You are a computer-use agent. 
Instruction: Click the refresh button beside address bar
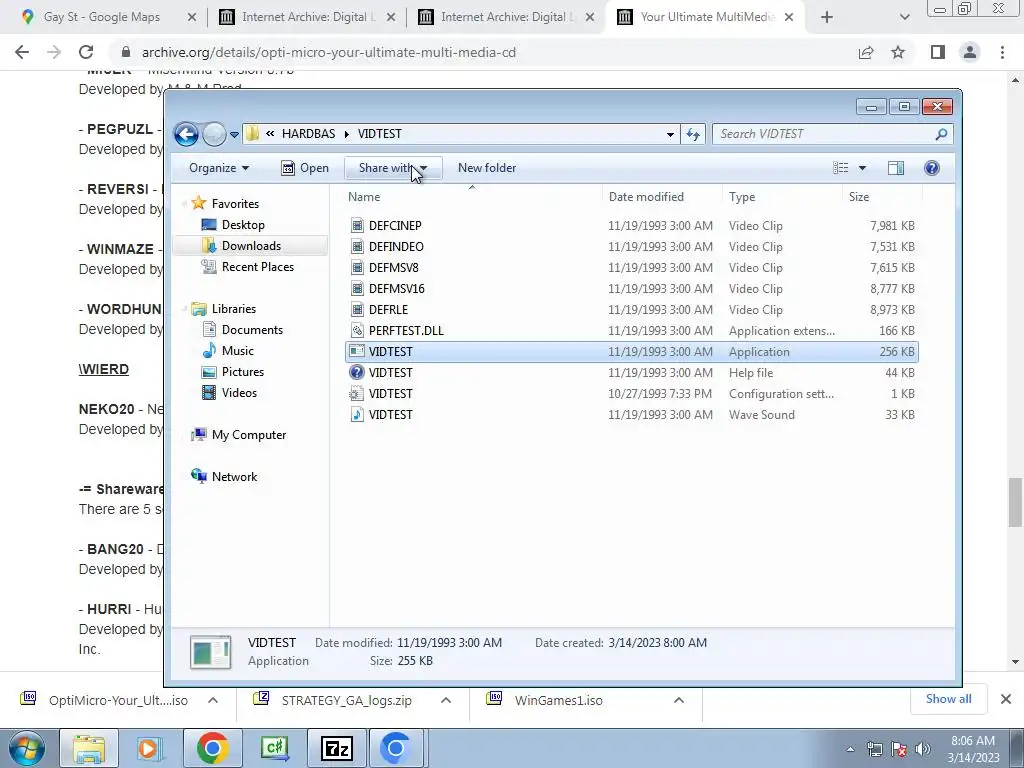[x=692, y=135]
